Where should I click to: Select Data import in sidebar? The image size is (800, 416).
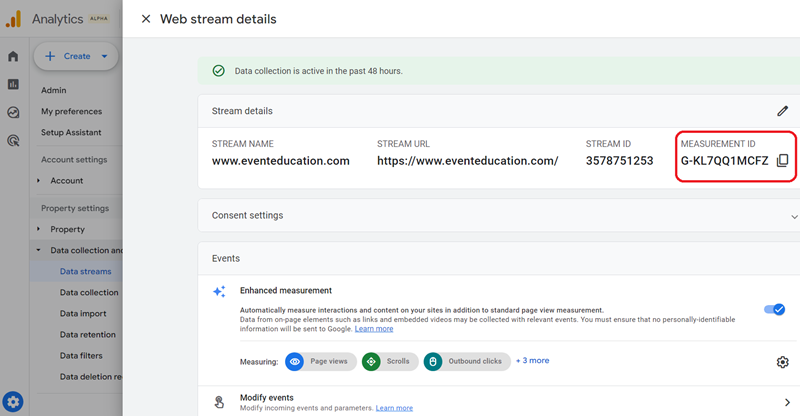(x=83, y=313)
